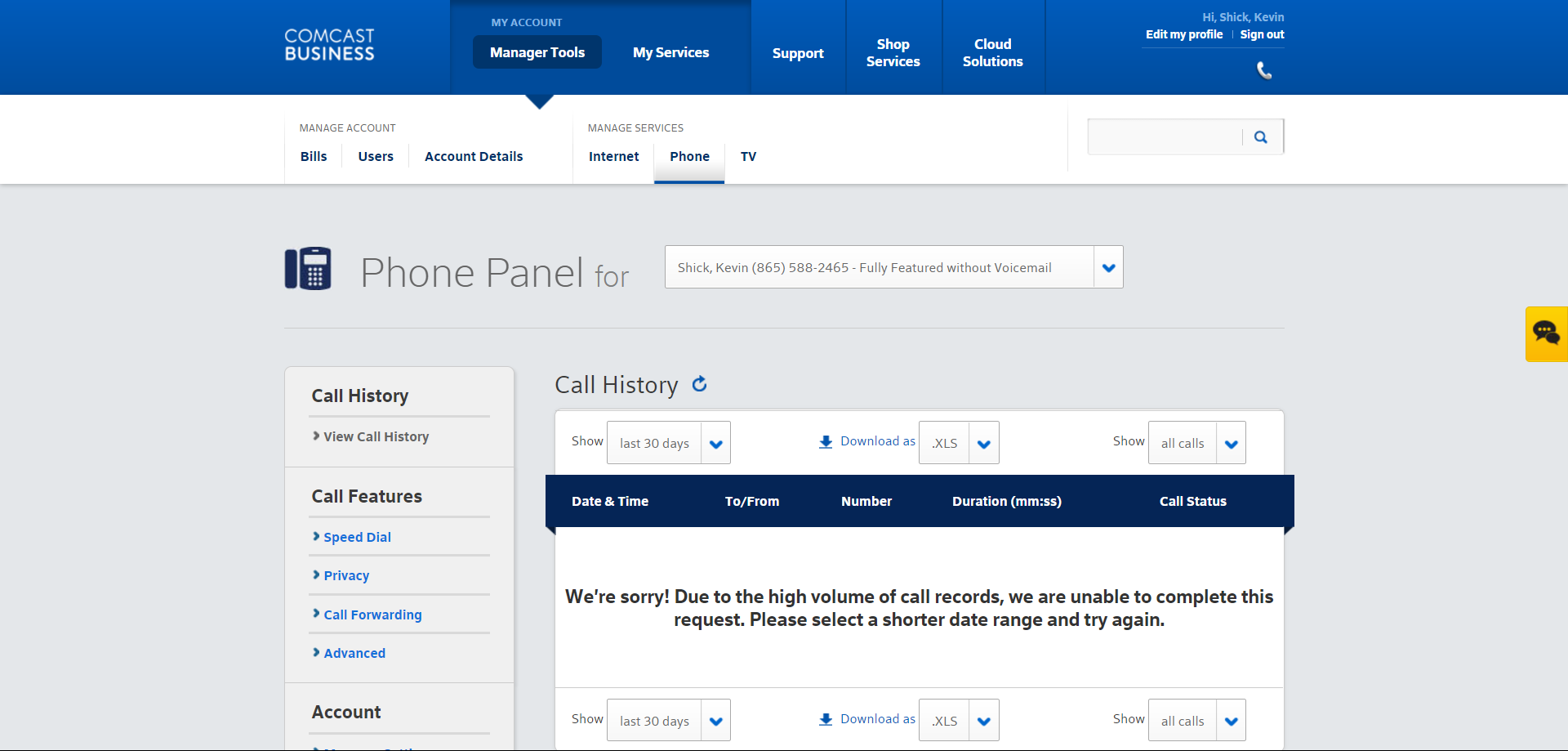The width and height of the screenshot is (1568, 751).
Task: Open the Manager Tools tab
Action: pos(537,52)
